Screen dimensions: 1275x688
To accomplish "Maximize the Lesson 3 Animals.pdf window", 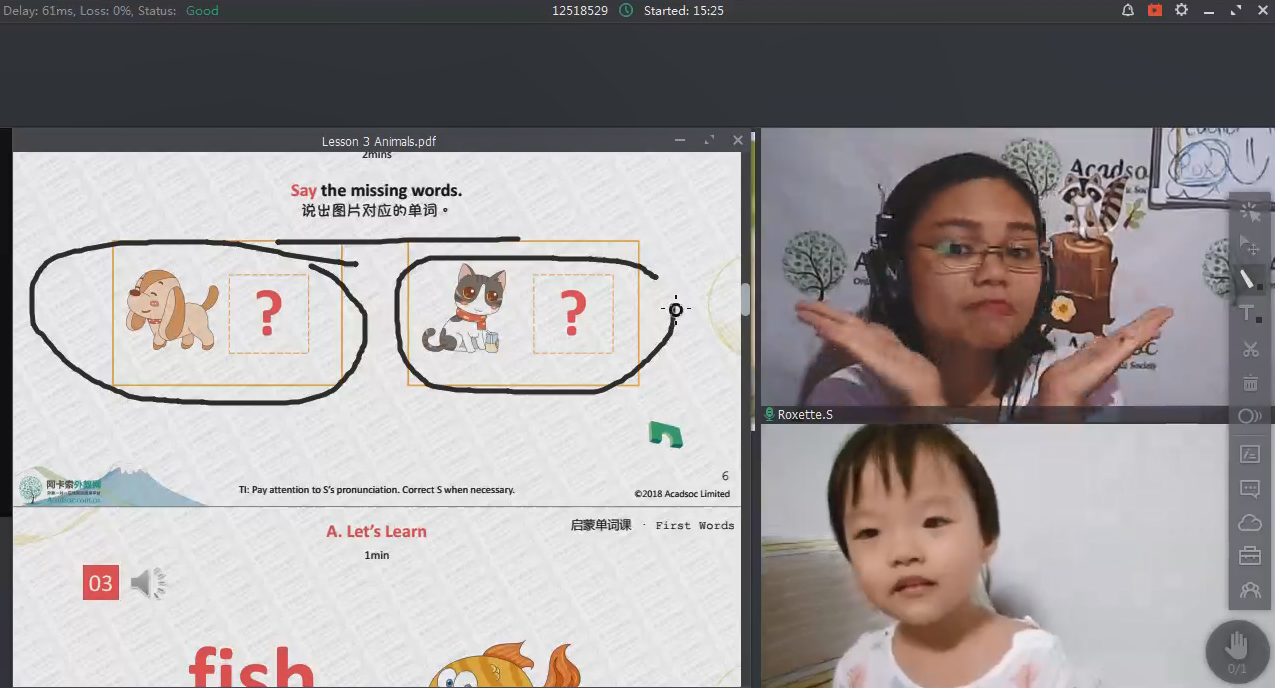I will coord(710,140).
